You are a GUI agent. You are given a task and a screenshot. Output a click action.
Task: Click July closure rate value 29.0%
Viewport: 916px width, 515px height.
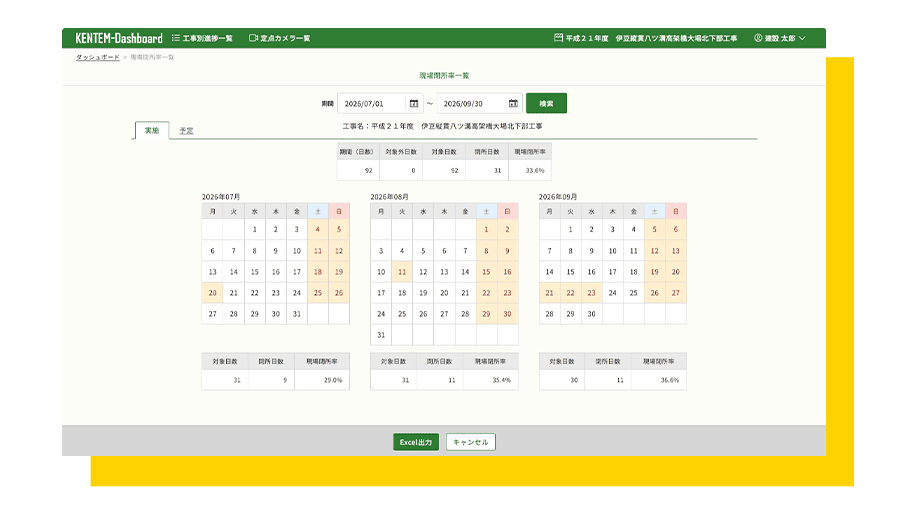(333, 380)
